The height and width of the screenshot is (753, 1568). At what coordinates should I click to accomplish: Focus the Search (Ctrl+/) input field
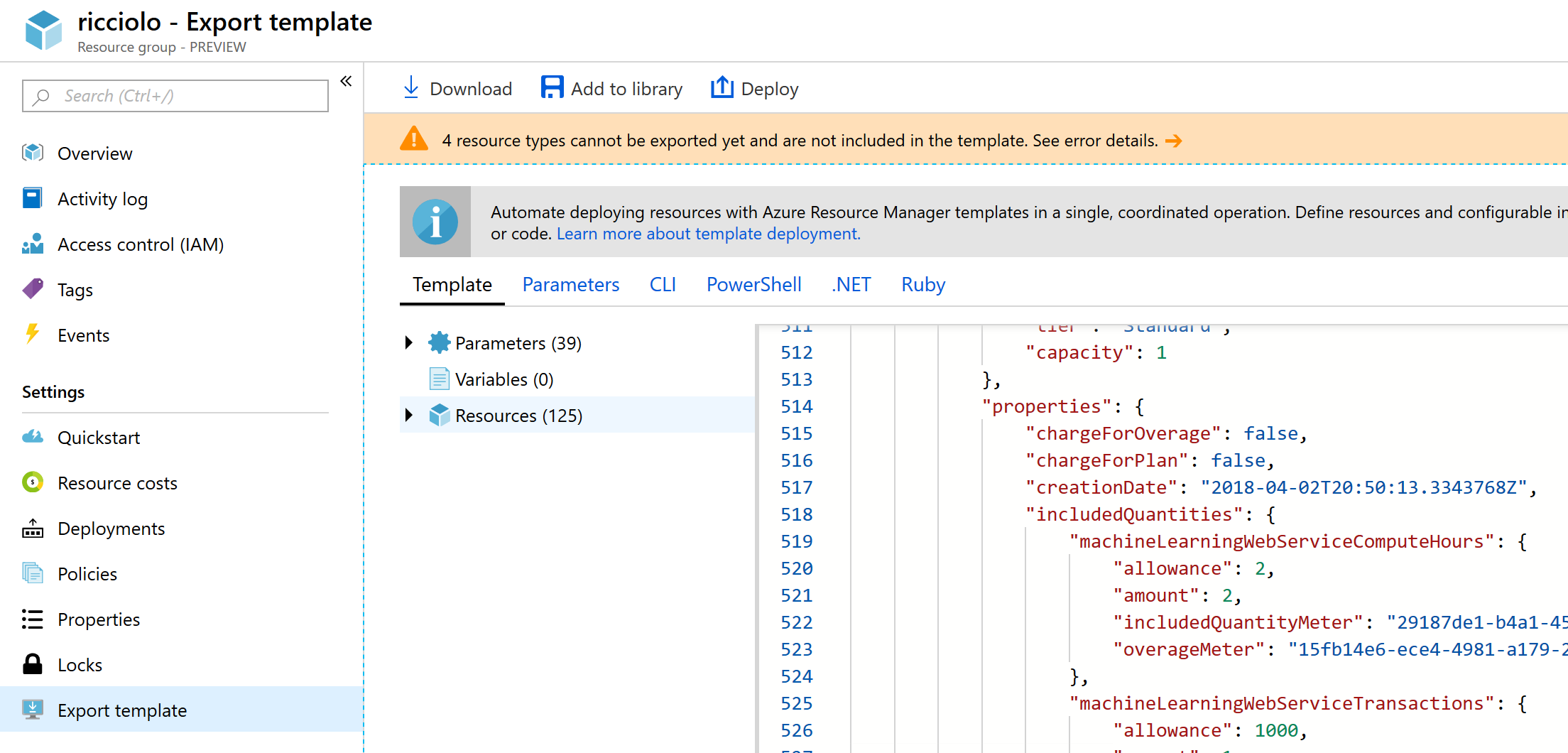[x=175, y=96]
